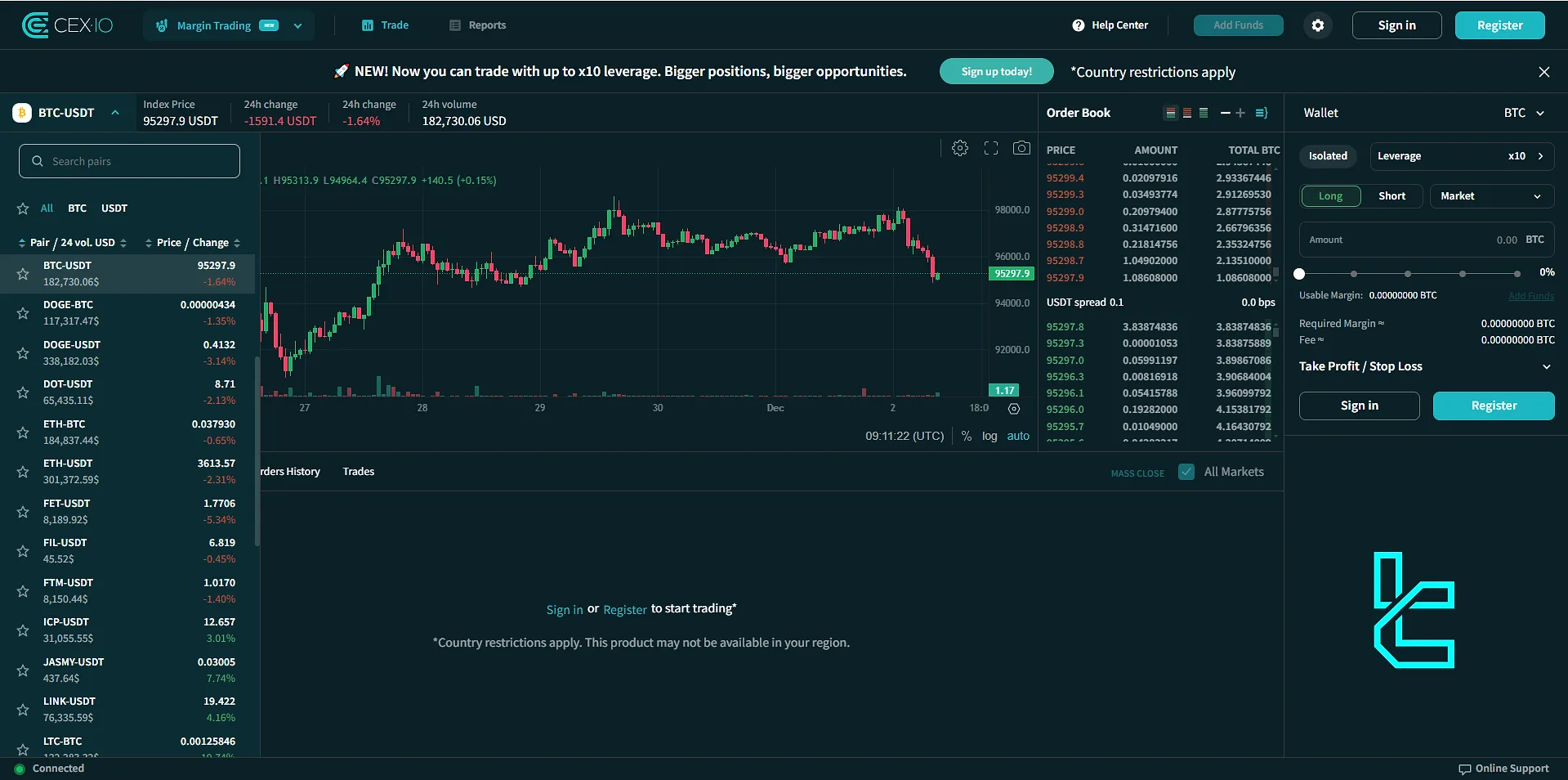This screenshot has height=780, width=1568.
Task: Favorite the DOGE-BTC pair star
Action: click(x=23, y=313)
